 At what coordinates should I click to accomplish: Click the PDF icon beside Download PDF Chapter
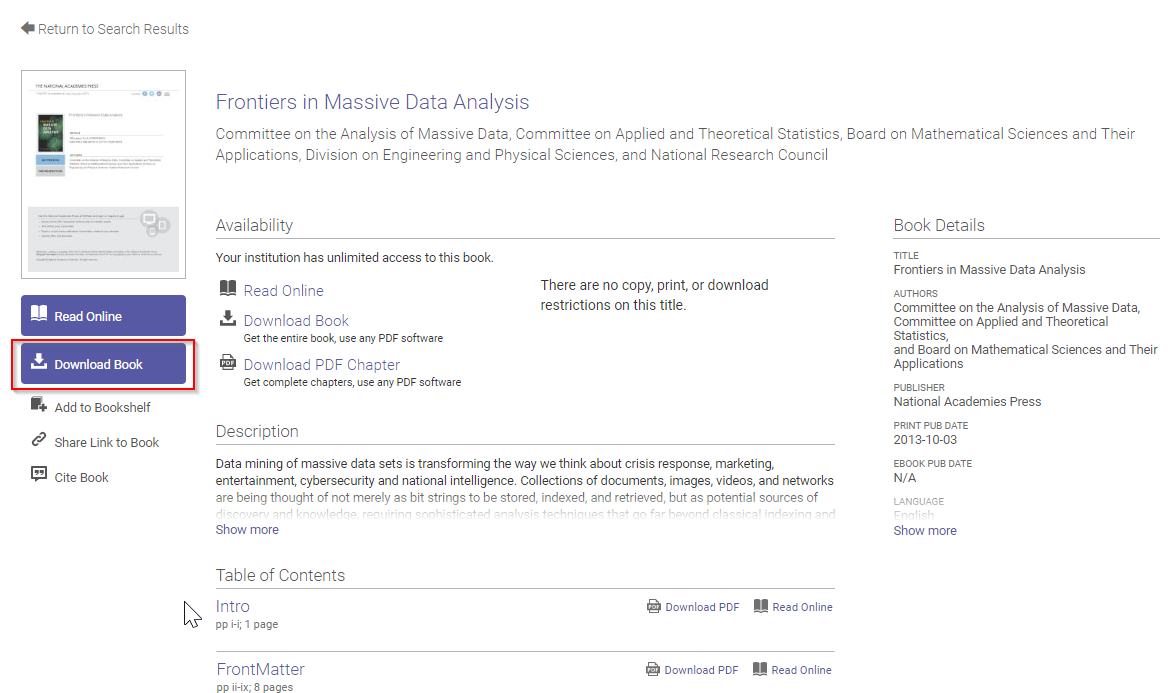[x=228, y=362]
